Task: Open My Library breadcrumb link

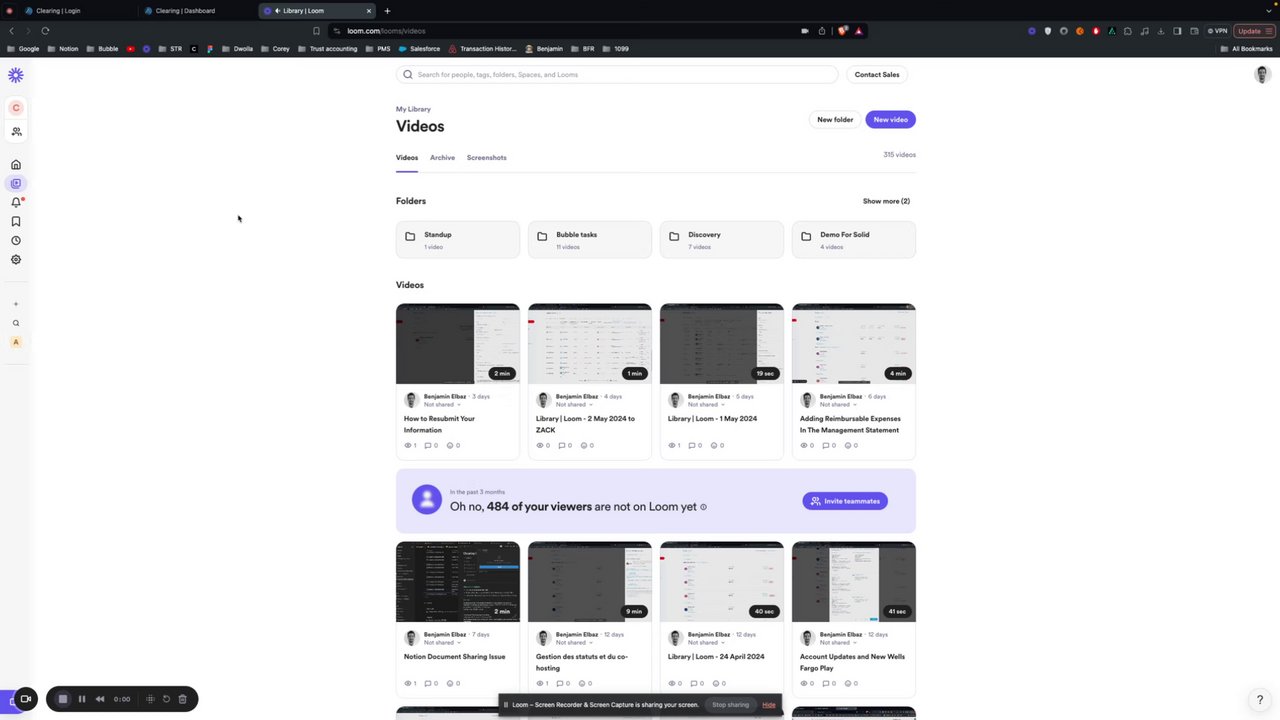Action: point(413,109)
